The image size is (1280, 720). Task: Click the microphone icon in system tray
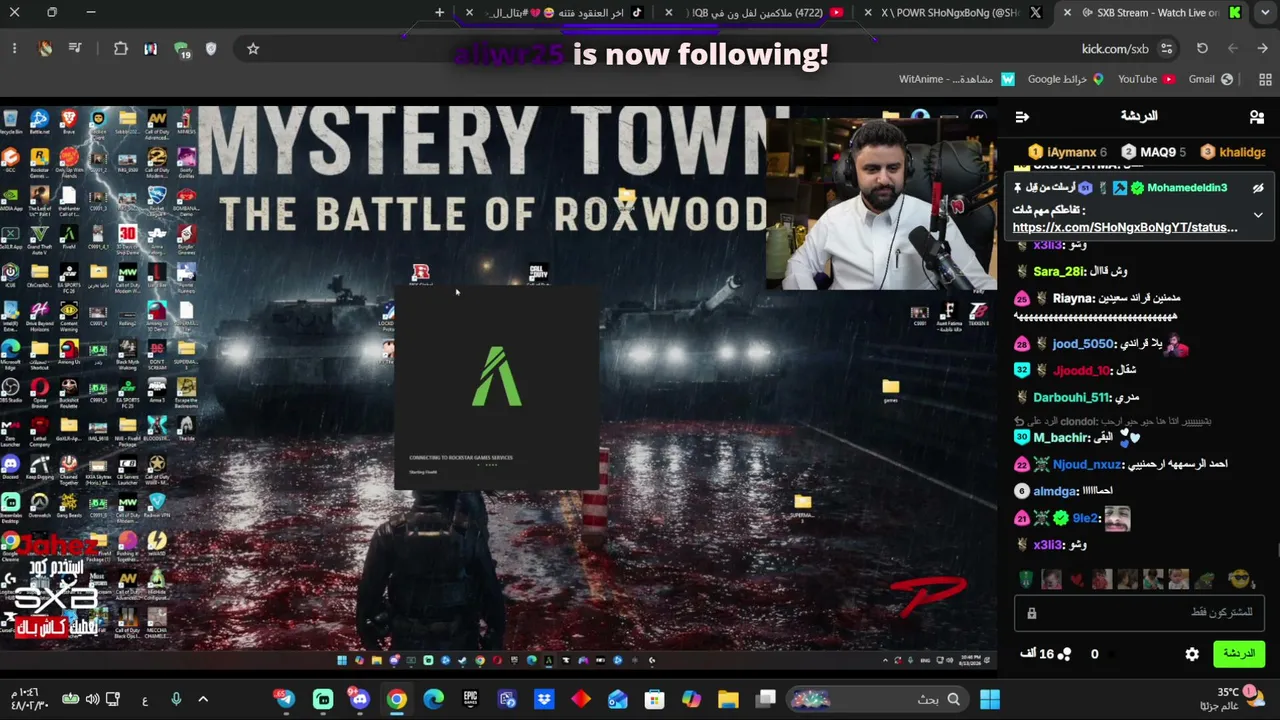[x=176, y=700]
